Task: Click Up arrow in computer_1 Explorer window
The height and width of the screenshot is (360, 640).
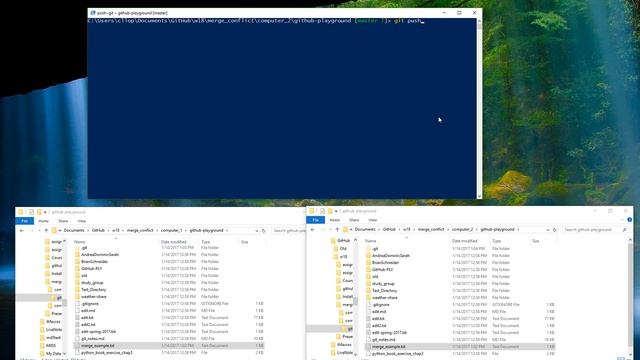Action: (x=46, y=231)
